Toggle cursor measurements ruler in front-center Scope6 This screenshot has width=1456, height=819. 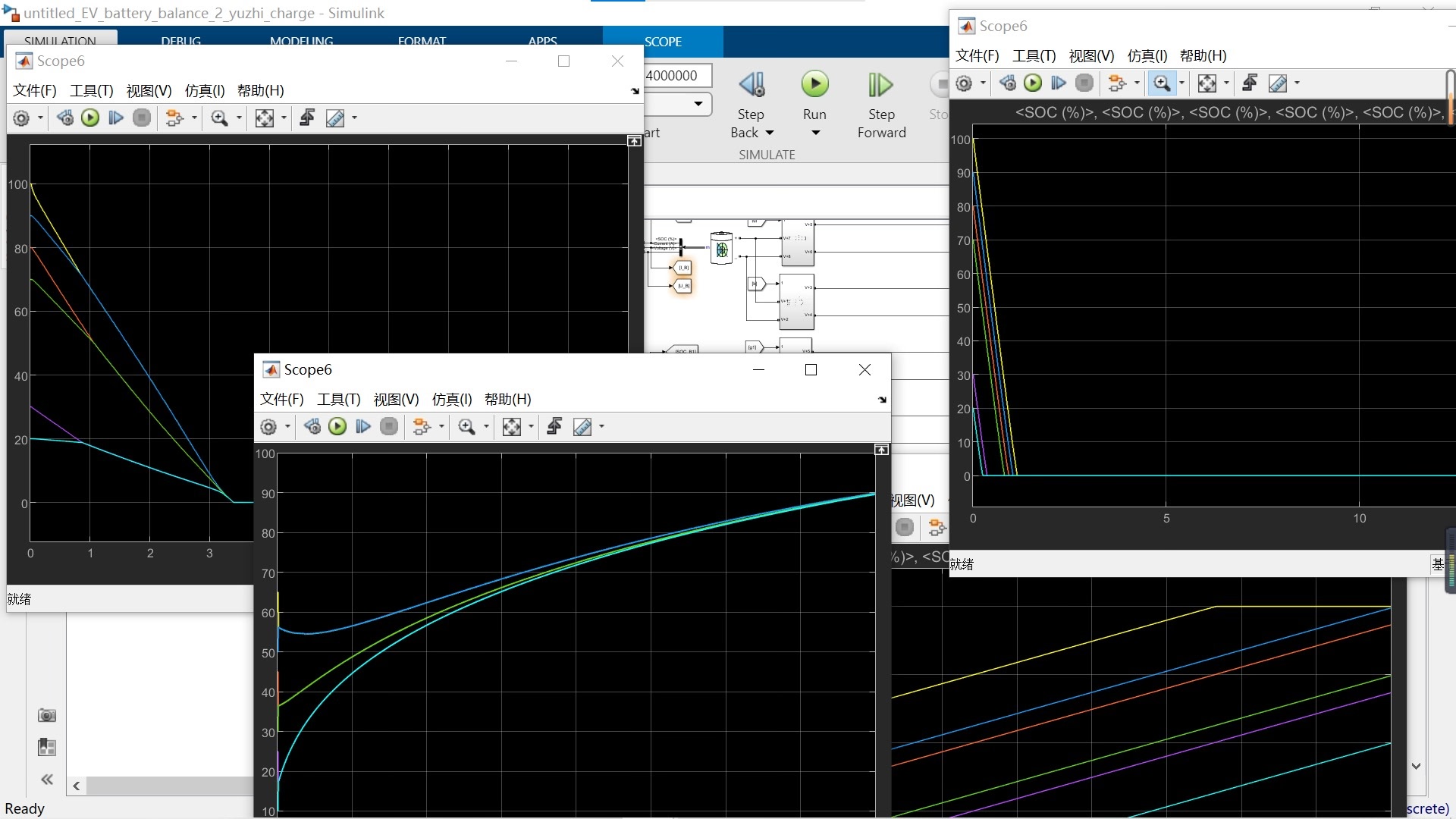coord(582,427)
